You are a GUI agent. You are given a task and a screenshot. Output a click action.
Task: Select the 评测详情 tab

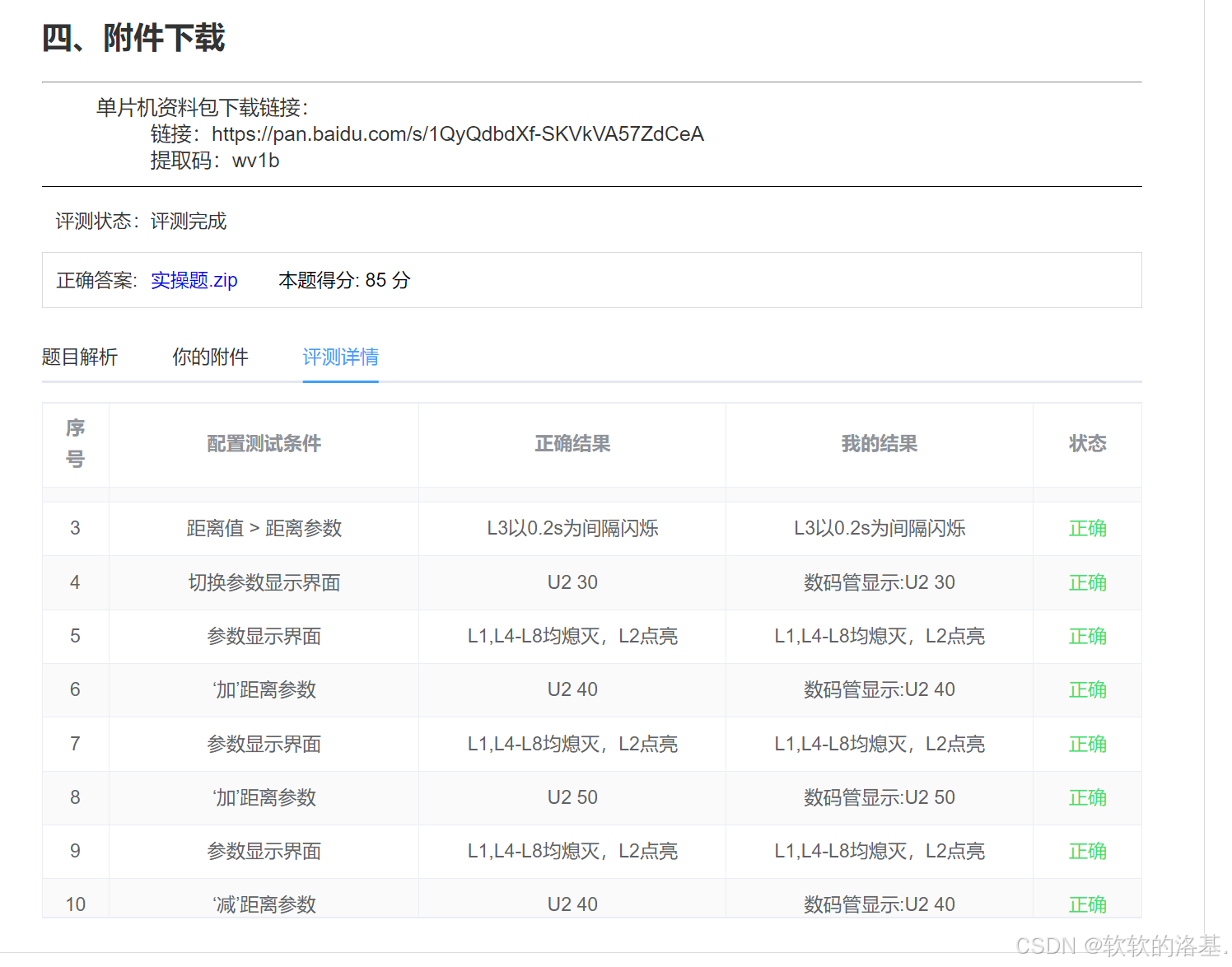click(x=341, y=357)
